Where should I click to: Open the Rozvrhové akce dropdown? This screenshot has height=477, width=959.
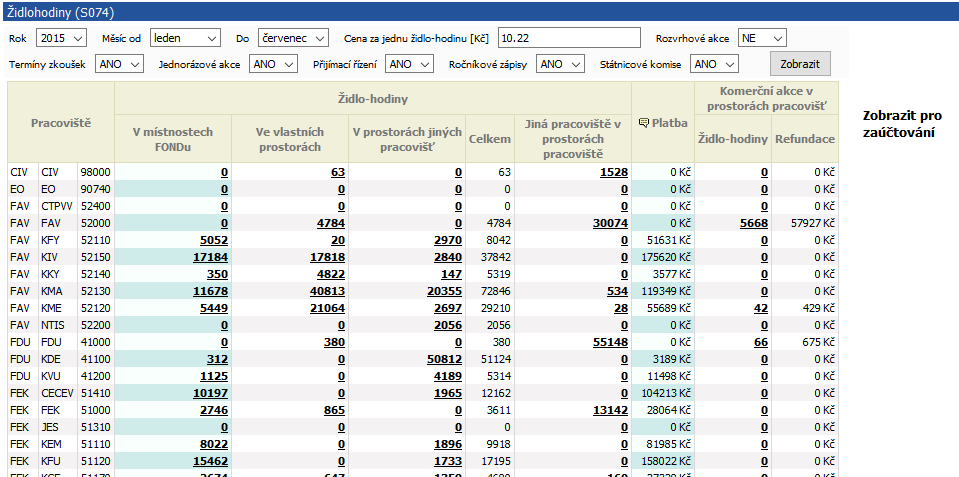[x=762, y=38]
